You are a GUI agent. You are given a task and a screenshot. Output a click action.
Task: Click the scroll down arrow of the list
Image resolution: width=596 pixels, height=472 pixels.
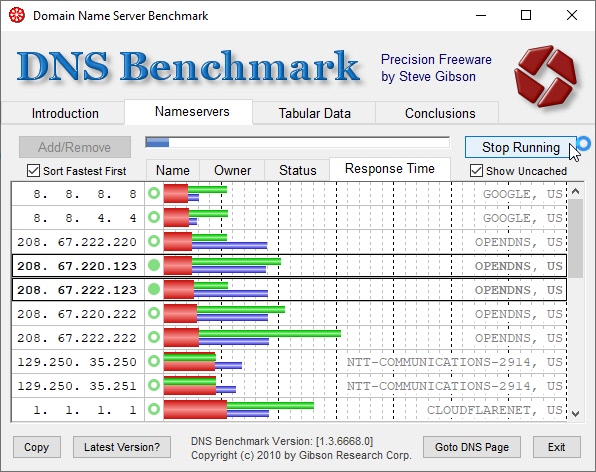[x=575, y=413]
